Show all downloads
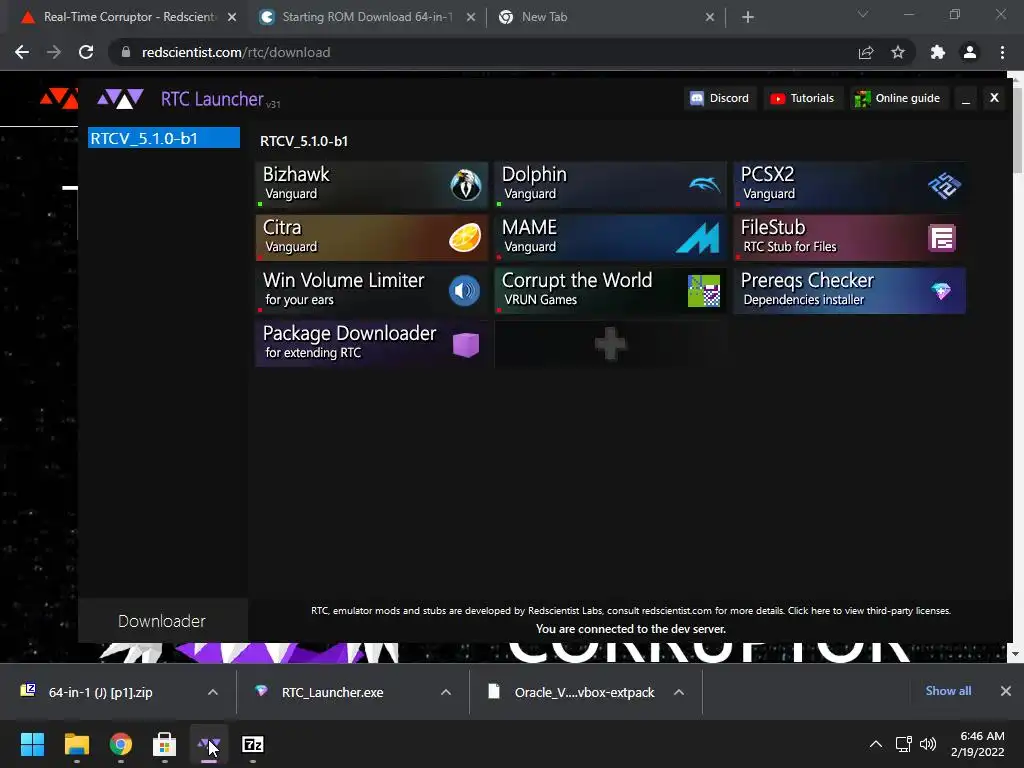This screenshot has height=768, width=1024. 948,691
